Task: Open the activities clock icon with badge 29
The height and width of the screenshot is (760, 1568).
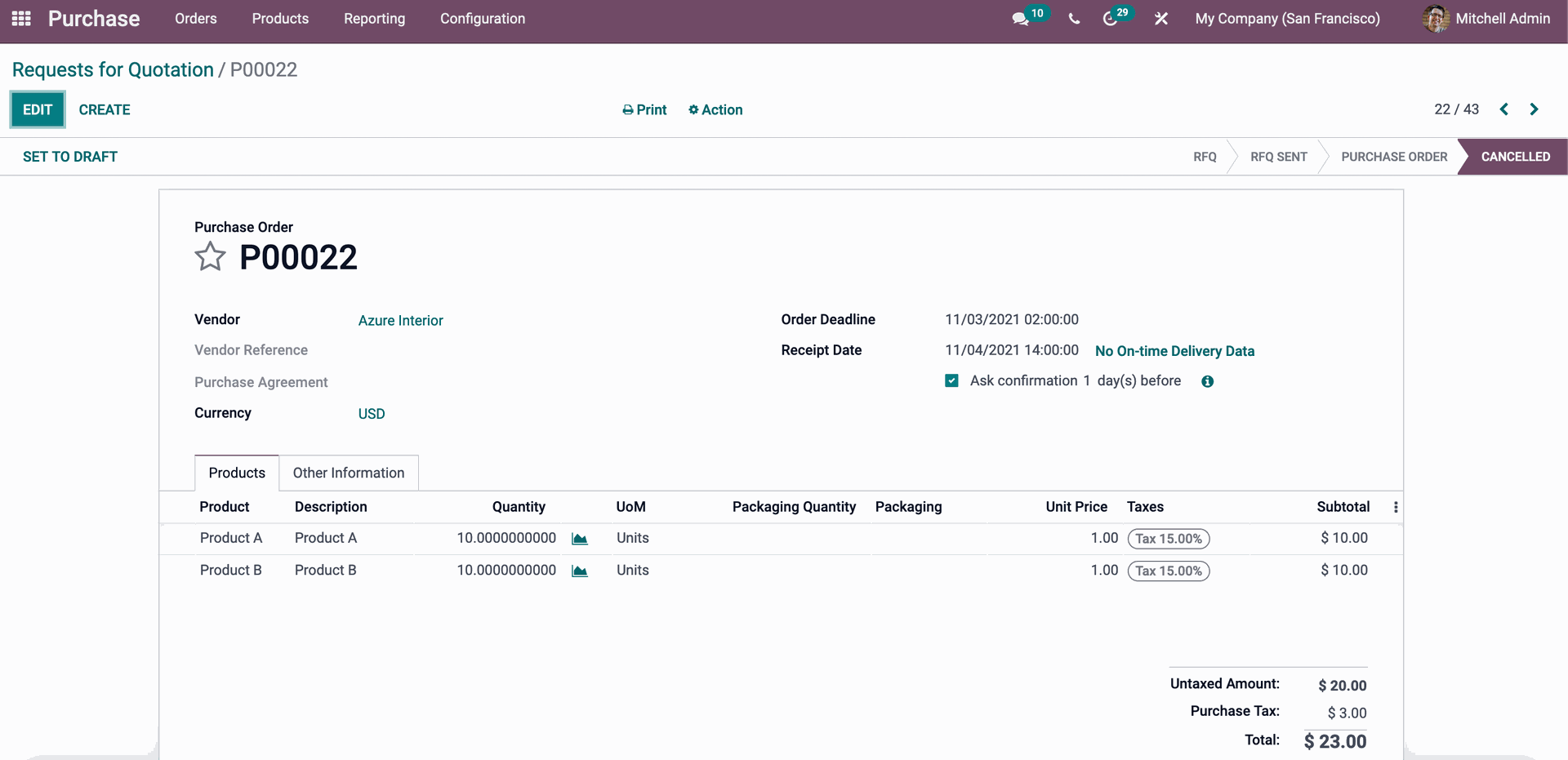Action: pos(1110,19)
